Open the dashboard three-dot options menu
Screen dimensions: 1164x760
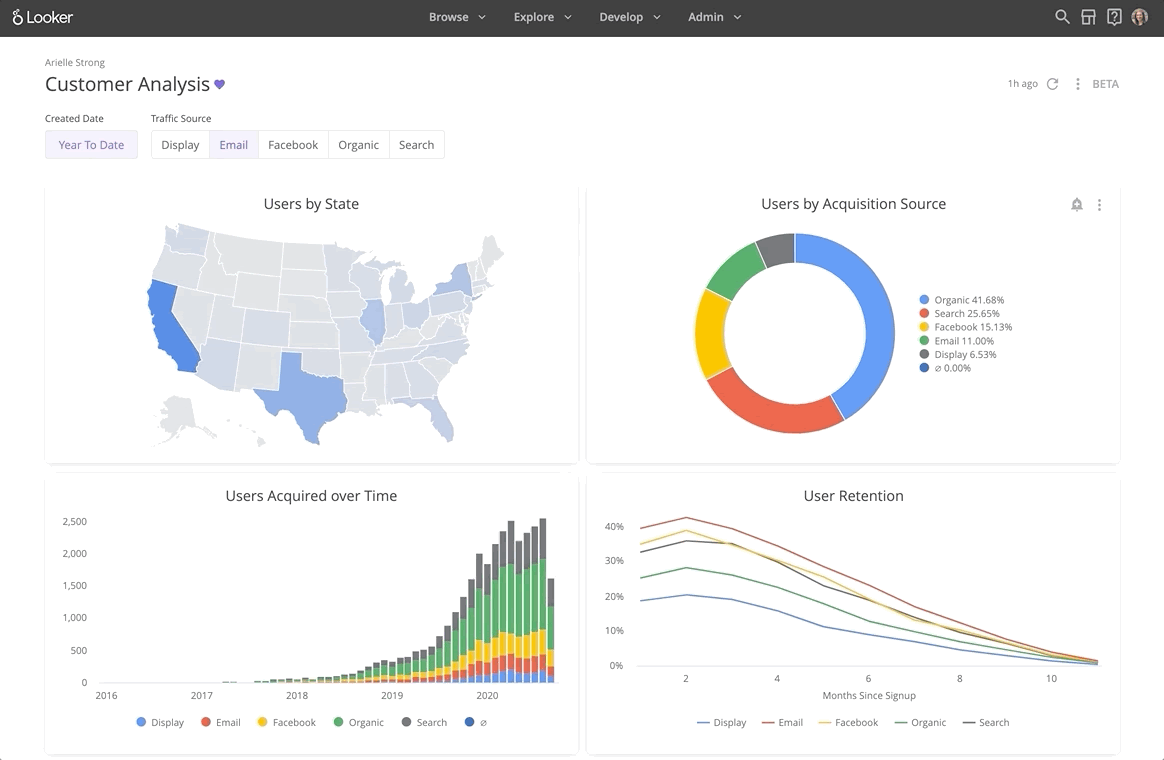tap(1078, 84)
